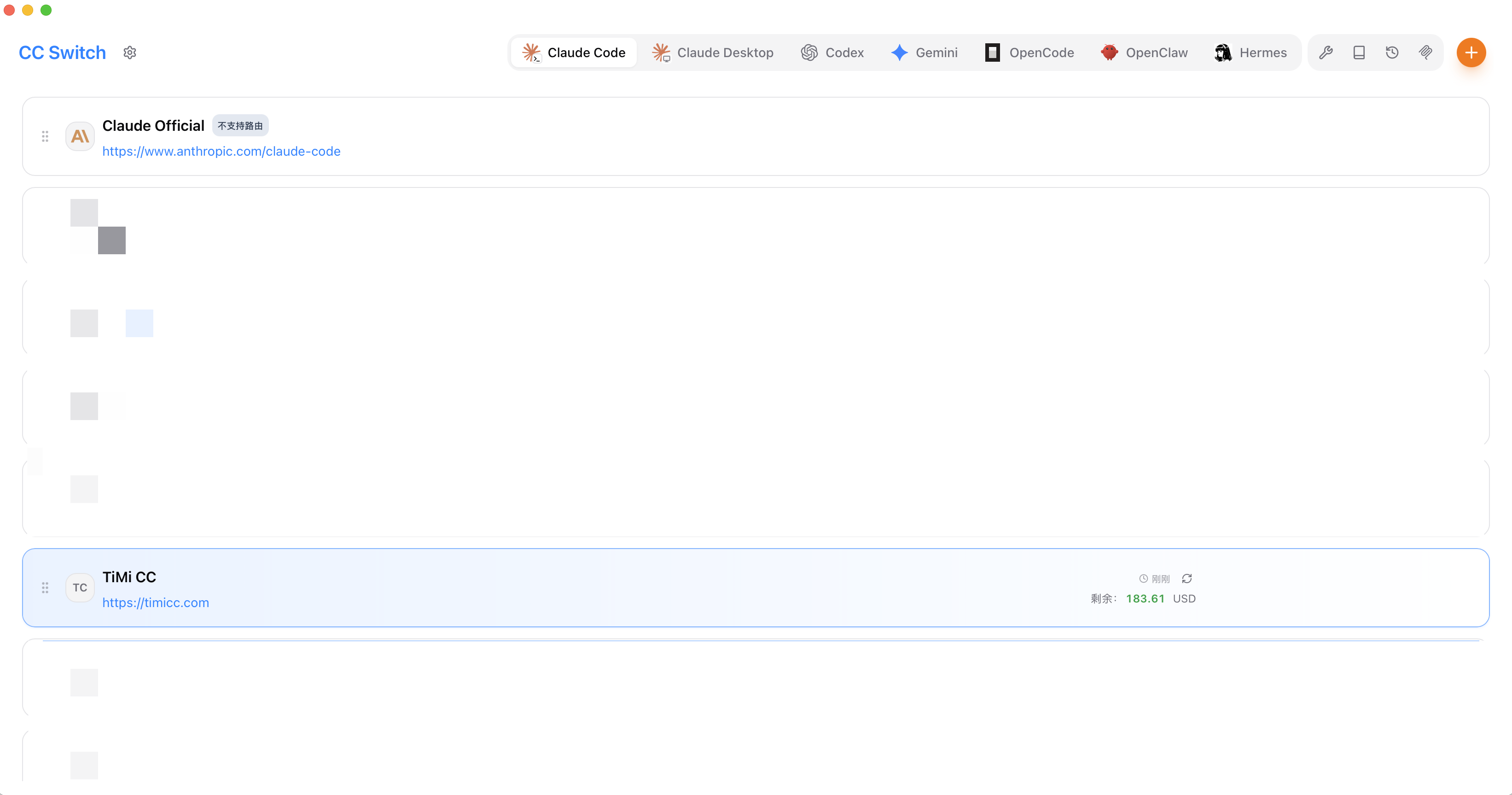Select the Claude Official provider name
This screenshot has height=795, width=1512.
pos(153,126)
